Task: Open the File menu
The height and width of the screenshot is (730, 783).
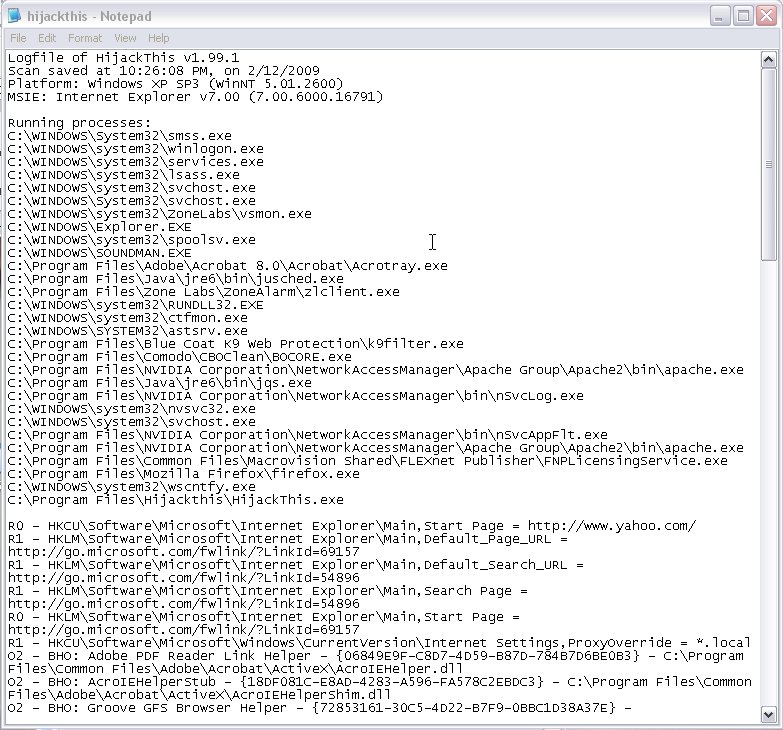Action: [x=18, y=38]
